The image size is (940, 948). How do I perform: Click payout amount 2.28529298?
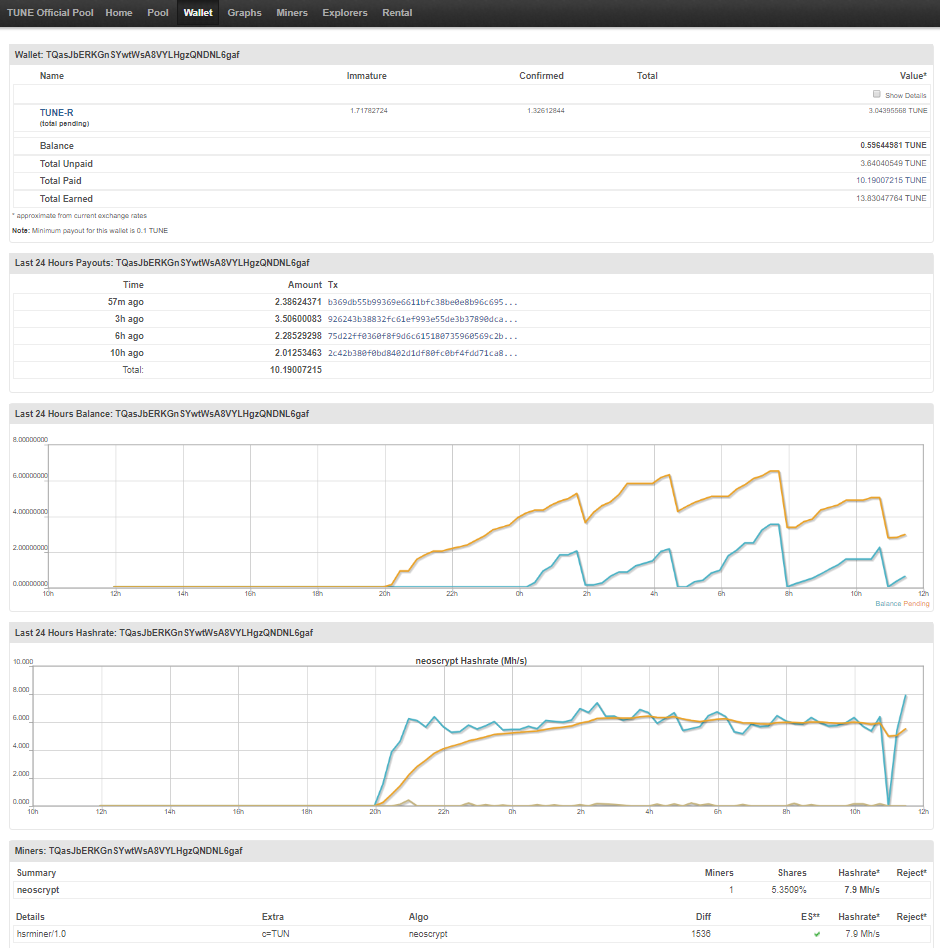pyautogui.click(x=298, y=336)
